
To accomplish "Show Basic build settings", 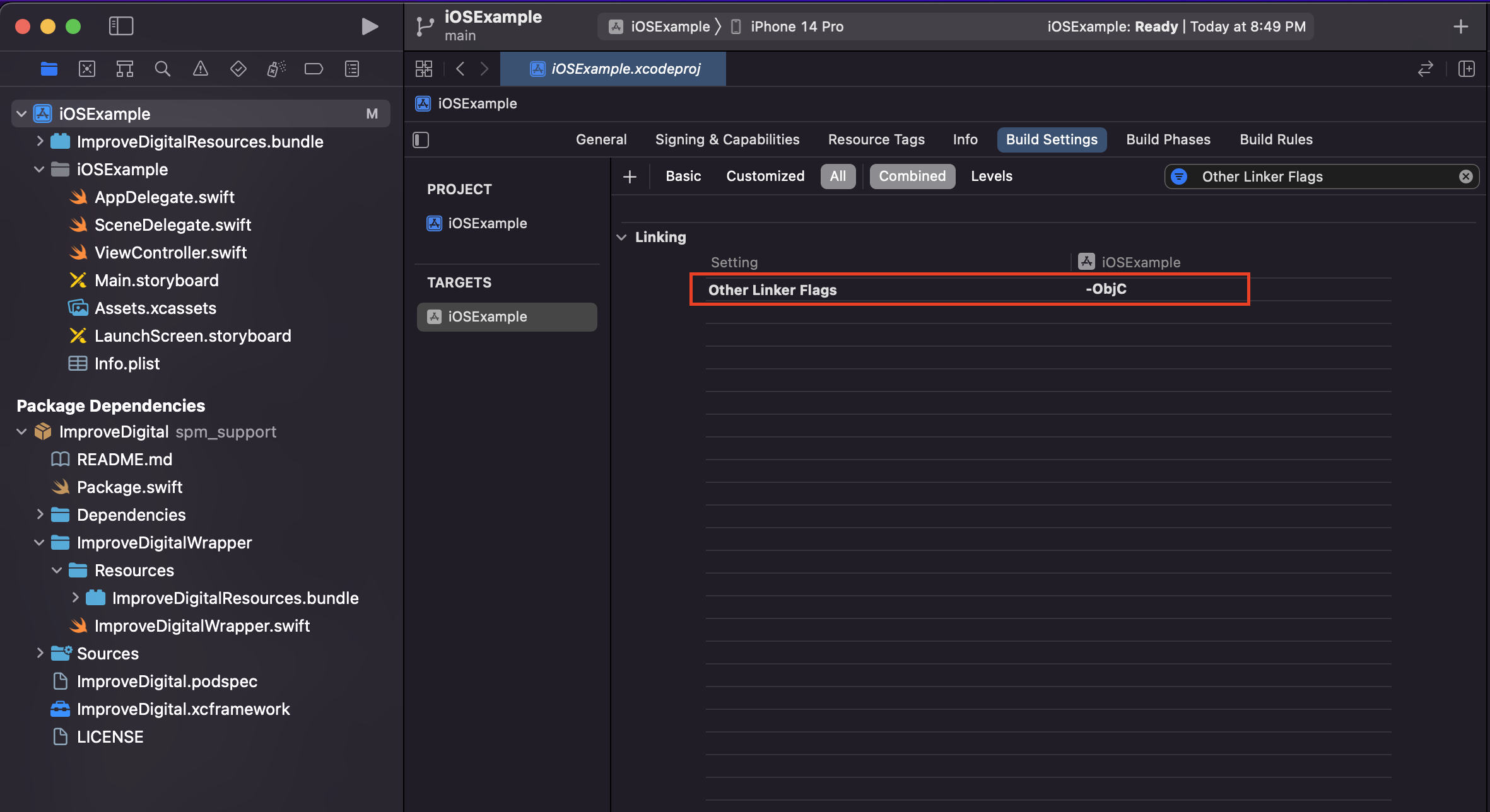I will pyautogui.click(x=683, y=177).
